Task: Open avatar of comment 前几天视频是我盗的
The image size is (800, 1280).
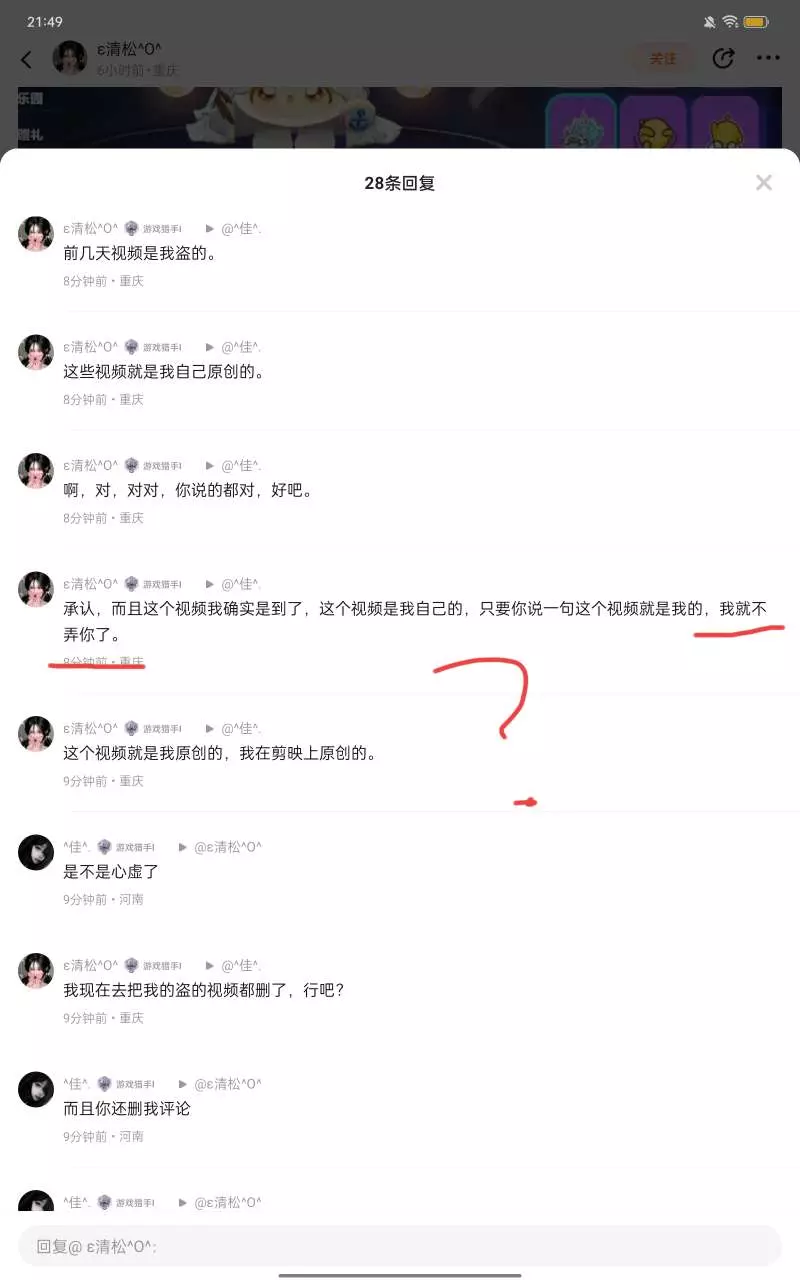Action: [36, 233]
